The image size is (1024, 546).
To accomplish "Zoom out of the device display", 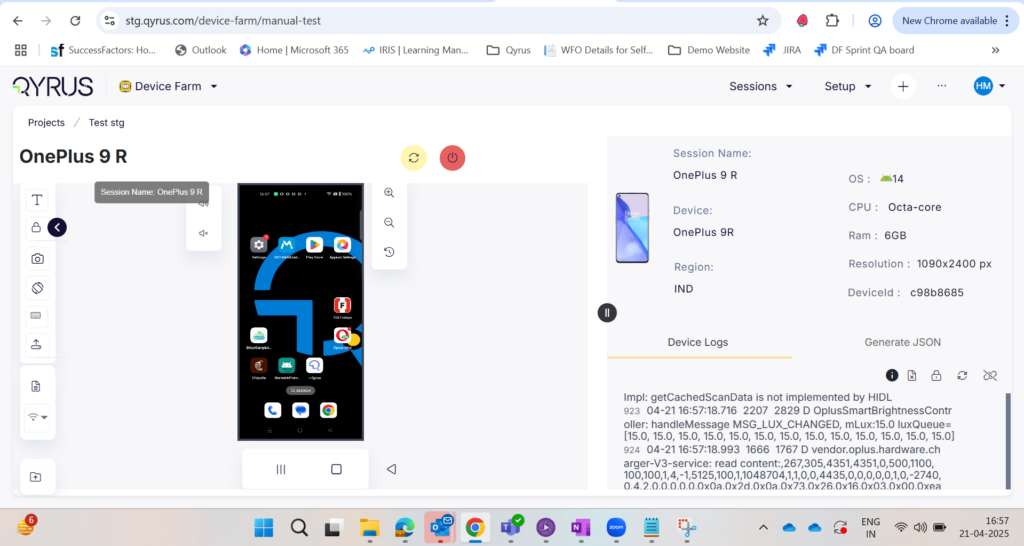I will 389,223.
